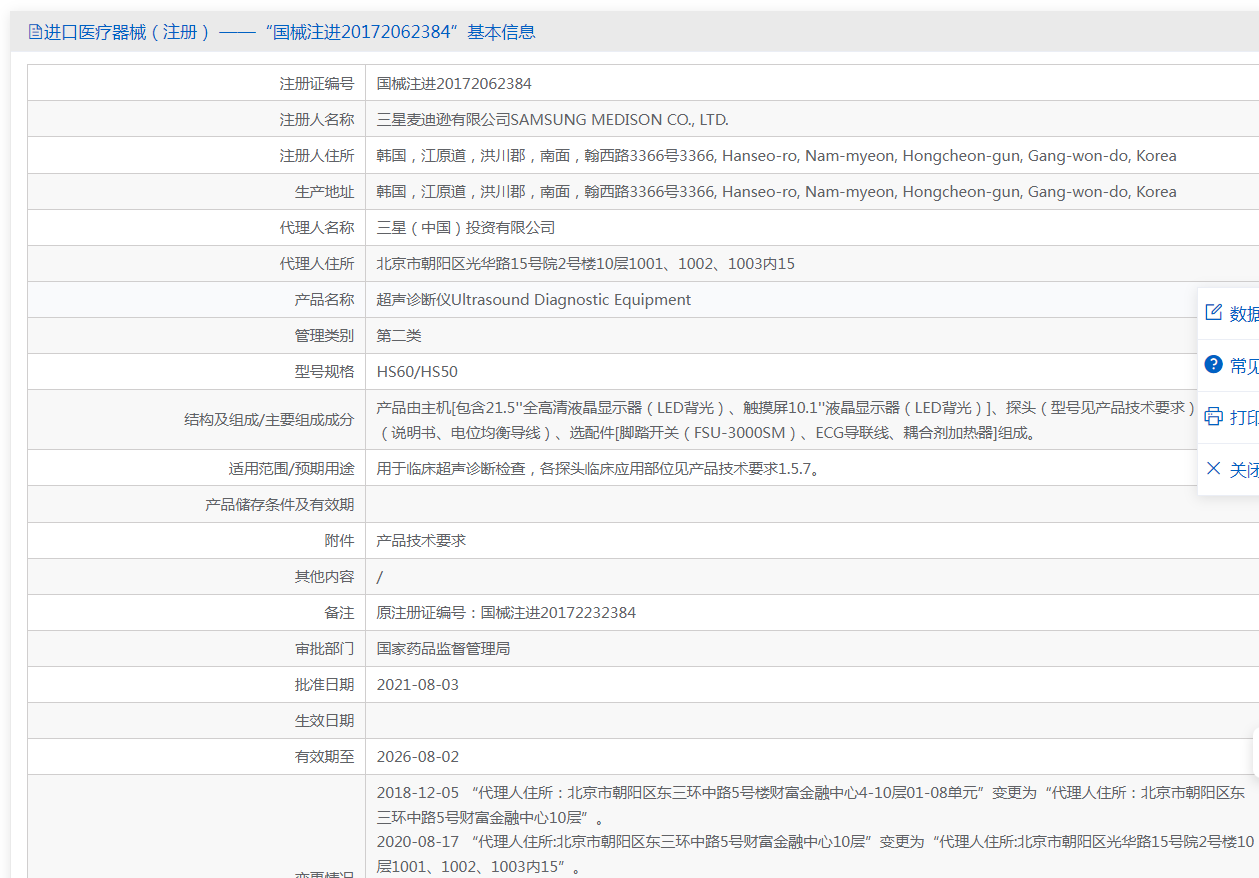
Task: Click the 管理类别 label
Action: [324, 336]
